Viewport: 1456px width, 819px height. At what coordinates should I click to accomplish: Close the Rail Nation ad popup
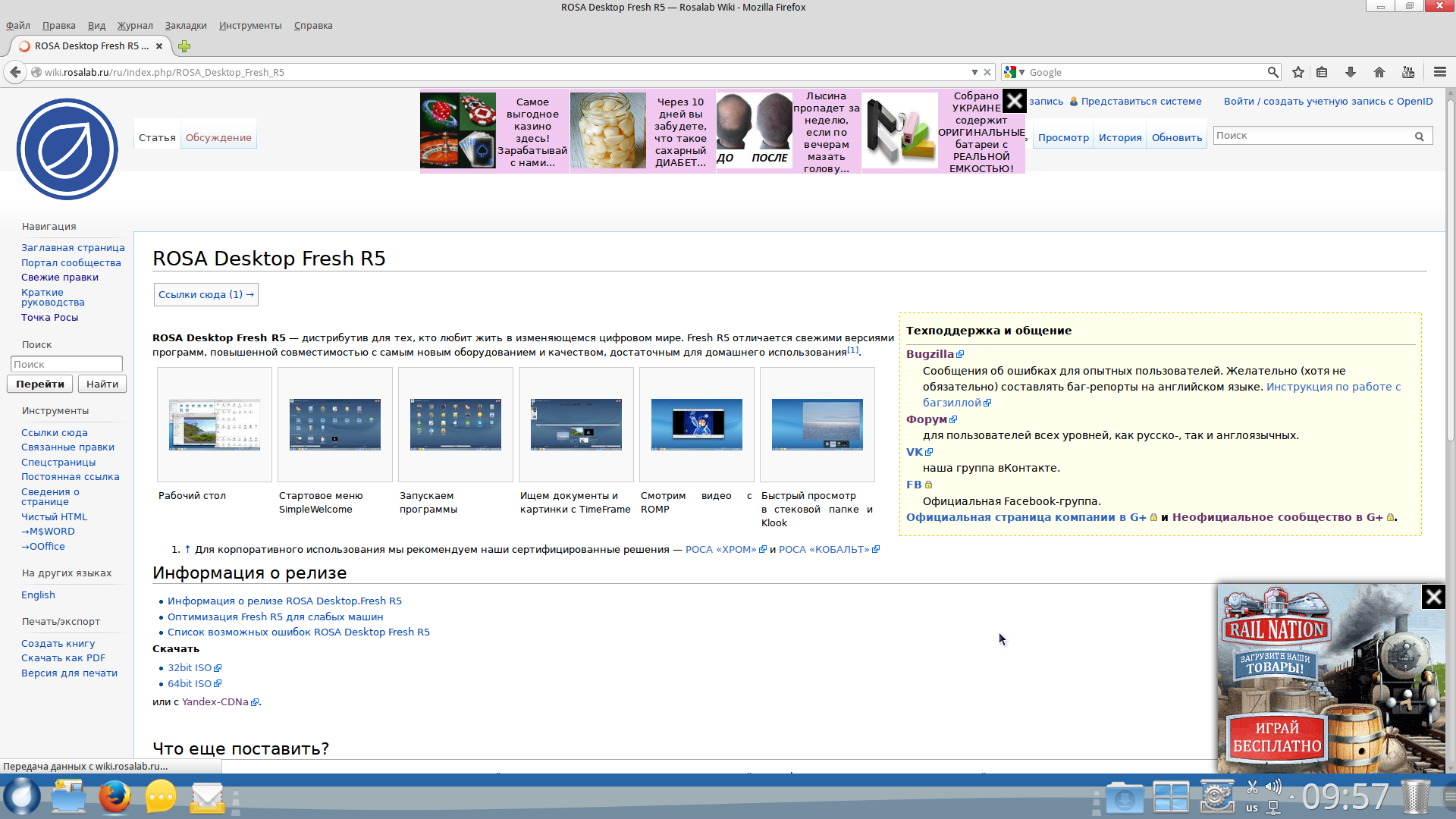click(1433, 598)
